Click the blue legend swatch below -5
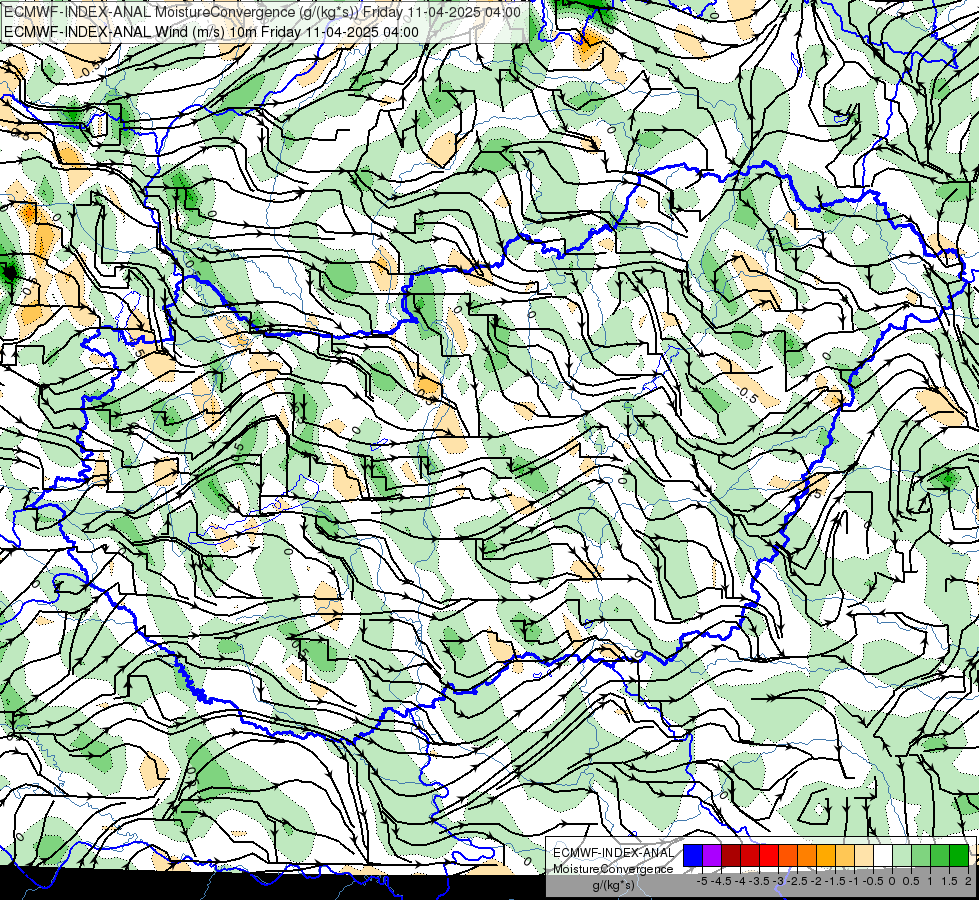The image size is (979, 900). 693,856
